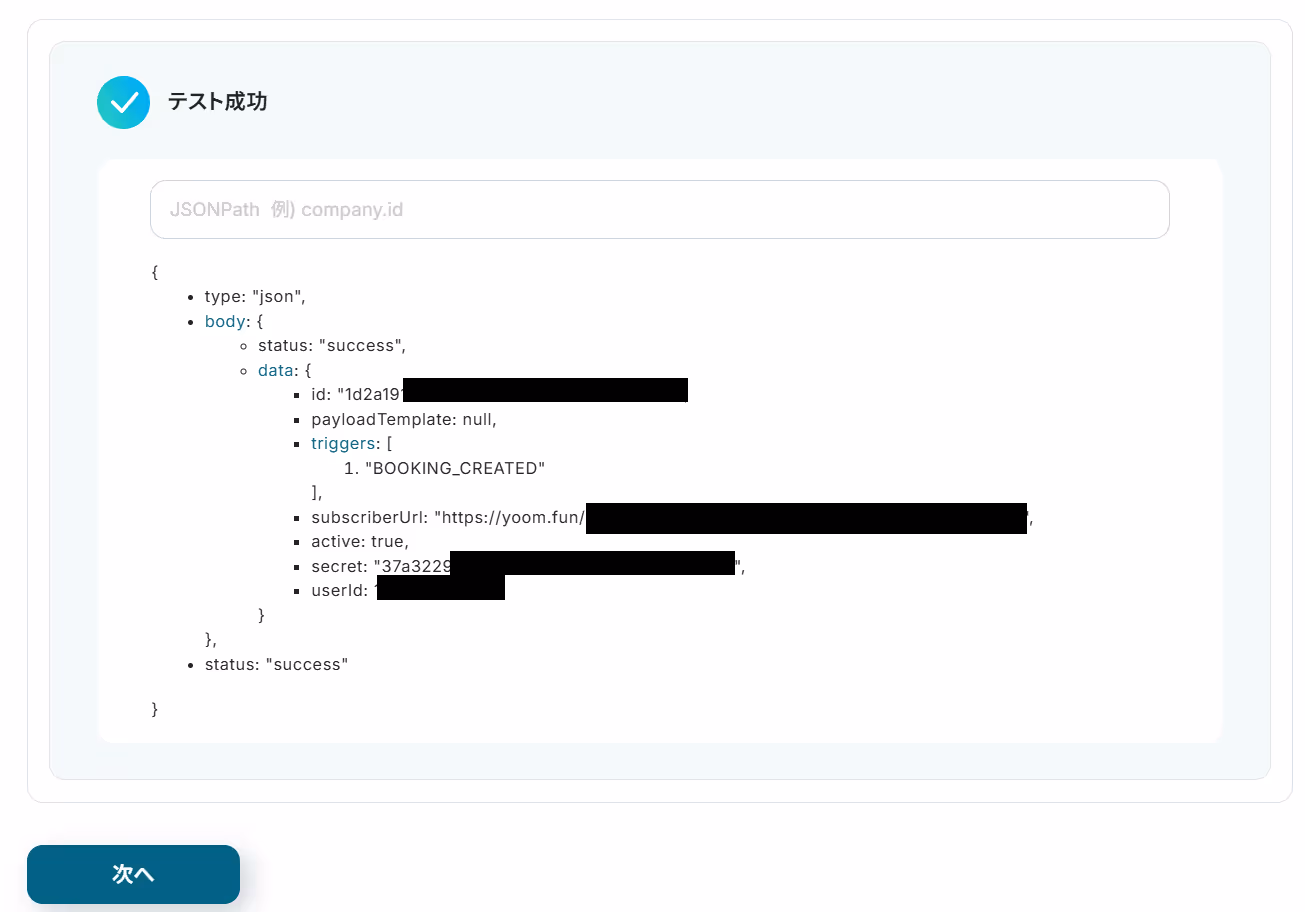
Task: Click the status: "success" line inside body
Action: pyautogui.click(x=331, y=346)
